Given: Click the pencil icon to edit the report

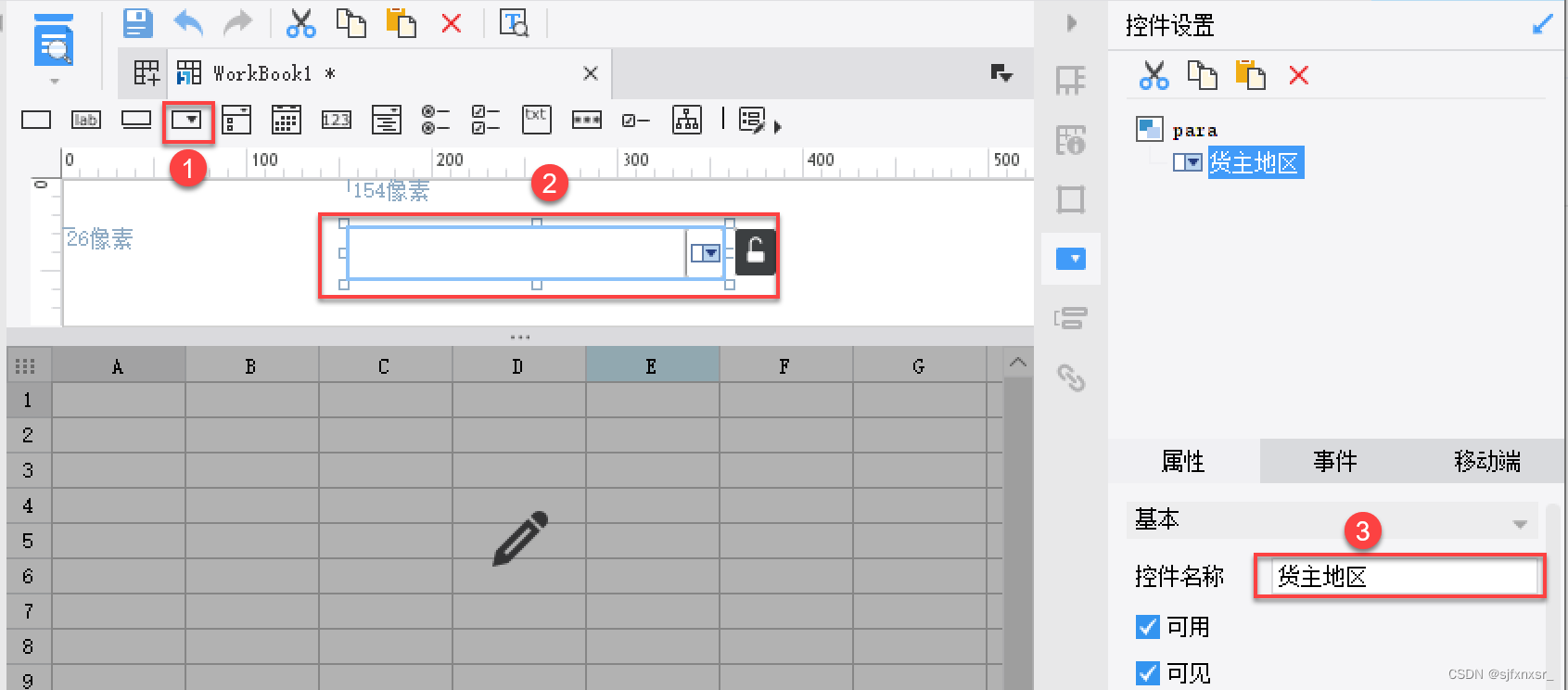Looking at the screenshot, I should 520,538.
